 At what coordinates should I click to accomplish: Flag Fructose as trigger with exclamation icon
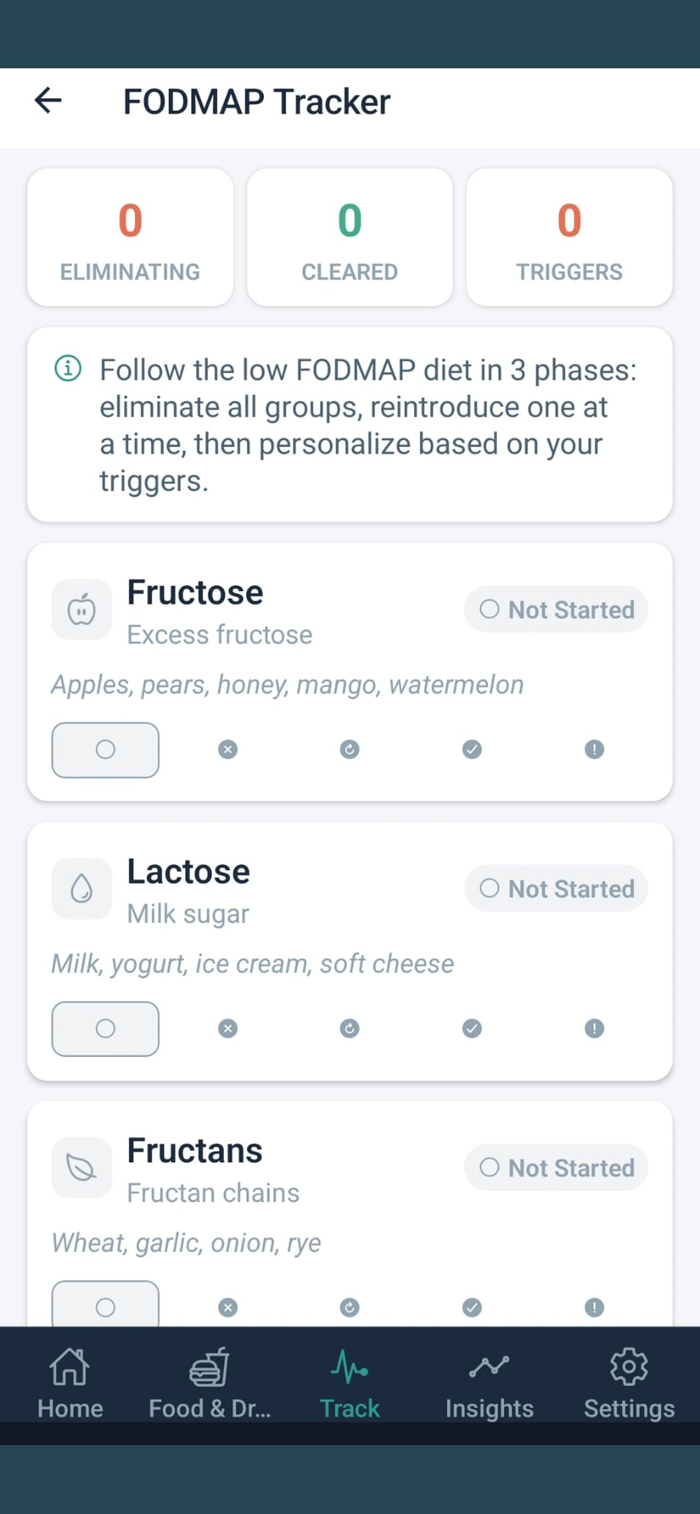[594, 749]
